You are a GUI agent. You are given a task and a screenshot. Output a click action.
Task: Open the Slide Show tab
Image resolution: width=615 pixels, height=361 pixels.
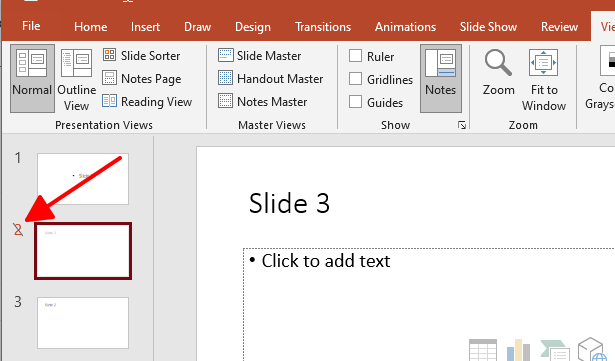(488, 27)
